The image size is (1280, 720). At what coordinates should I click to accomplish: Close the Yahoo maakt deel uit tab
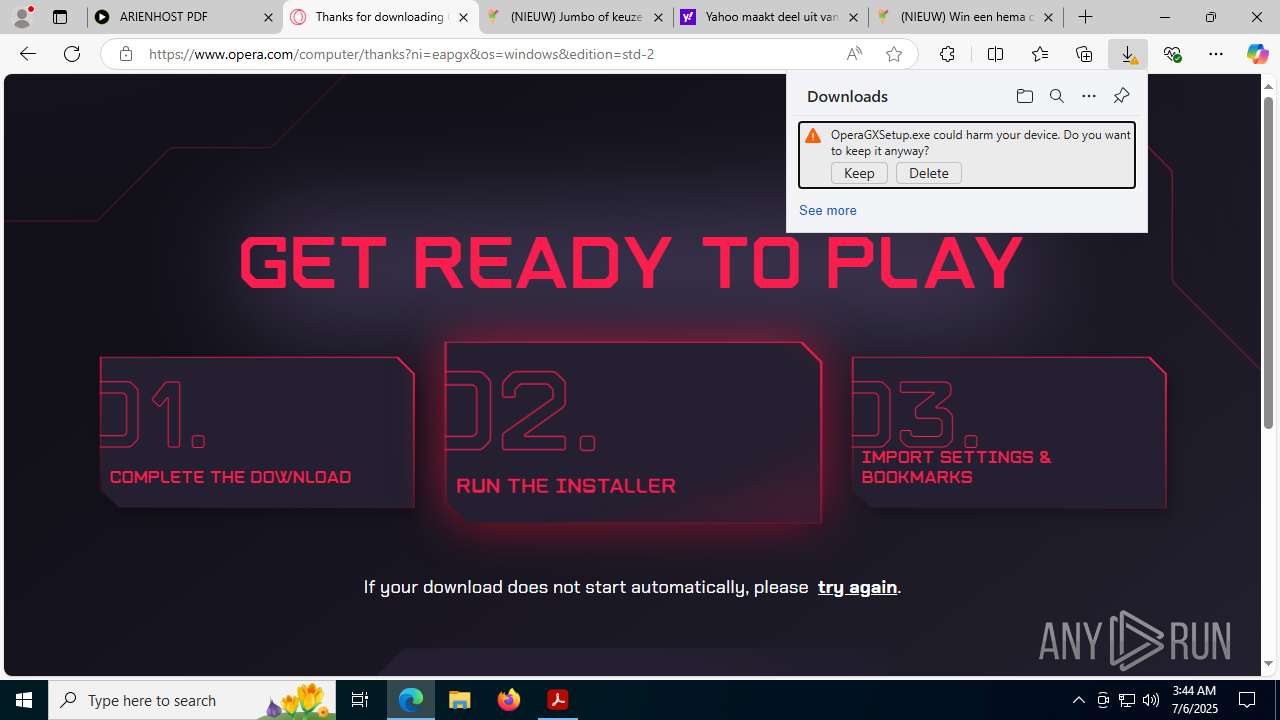click(853, 17)
